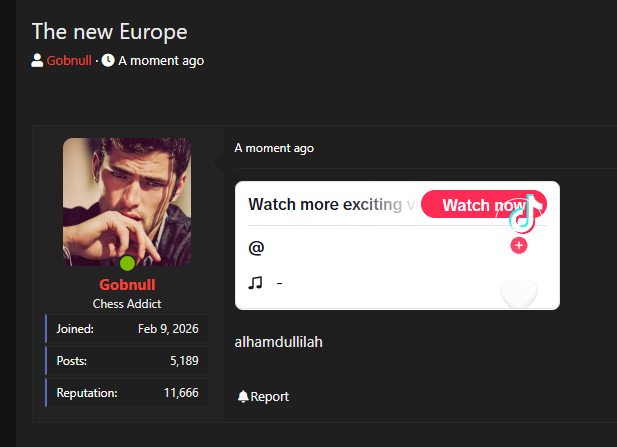Open Gobnull profile link in thread header
617x447 pixels.
click(69, 61)
